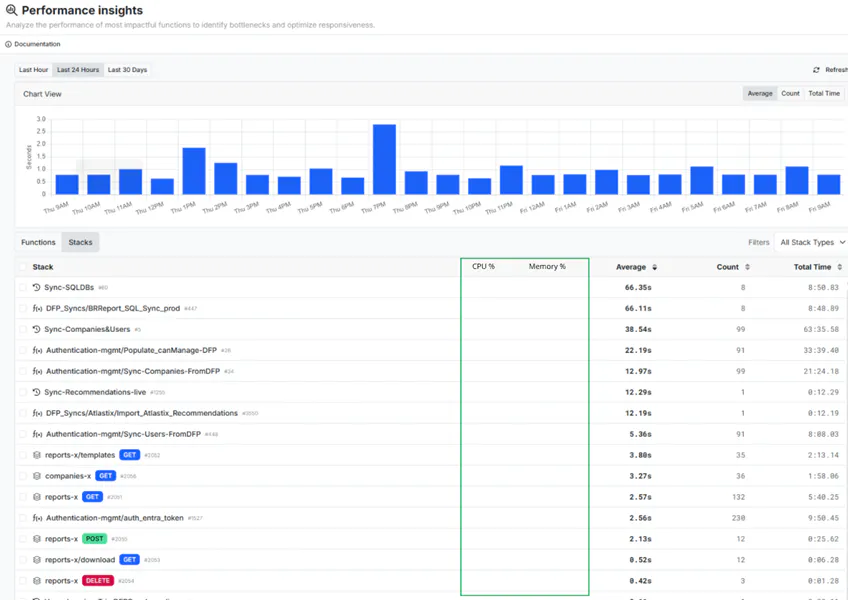Click the Performance insights magnifier icon

[11, 10]
